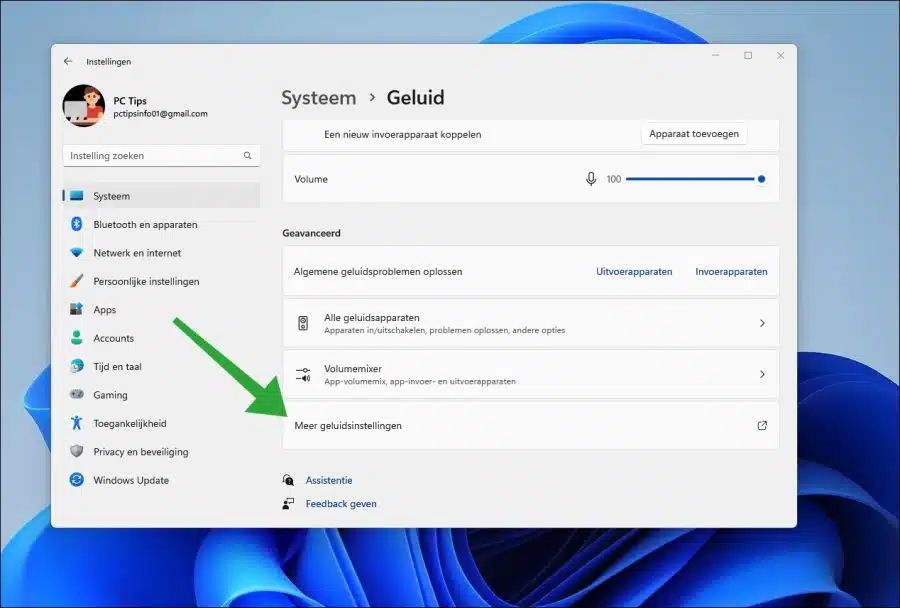Select Systeem in the sidebar
The height and width of the screenshot is (608, 900).
point(161,196)
